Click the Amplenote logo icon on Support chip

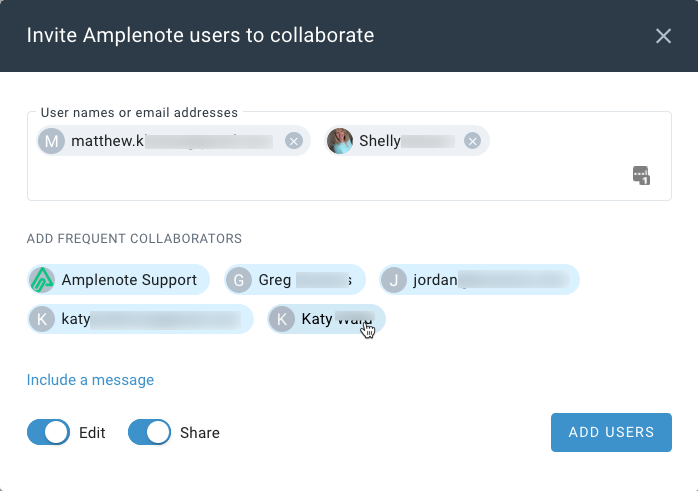pyautogui.click(x=42, y=280)
